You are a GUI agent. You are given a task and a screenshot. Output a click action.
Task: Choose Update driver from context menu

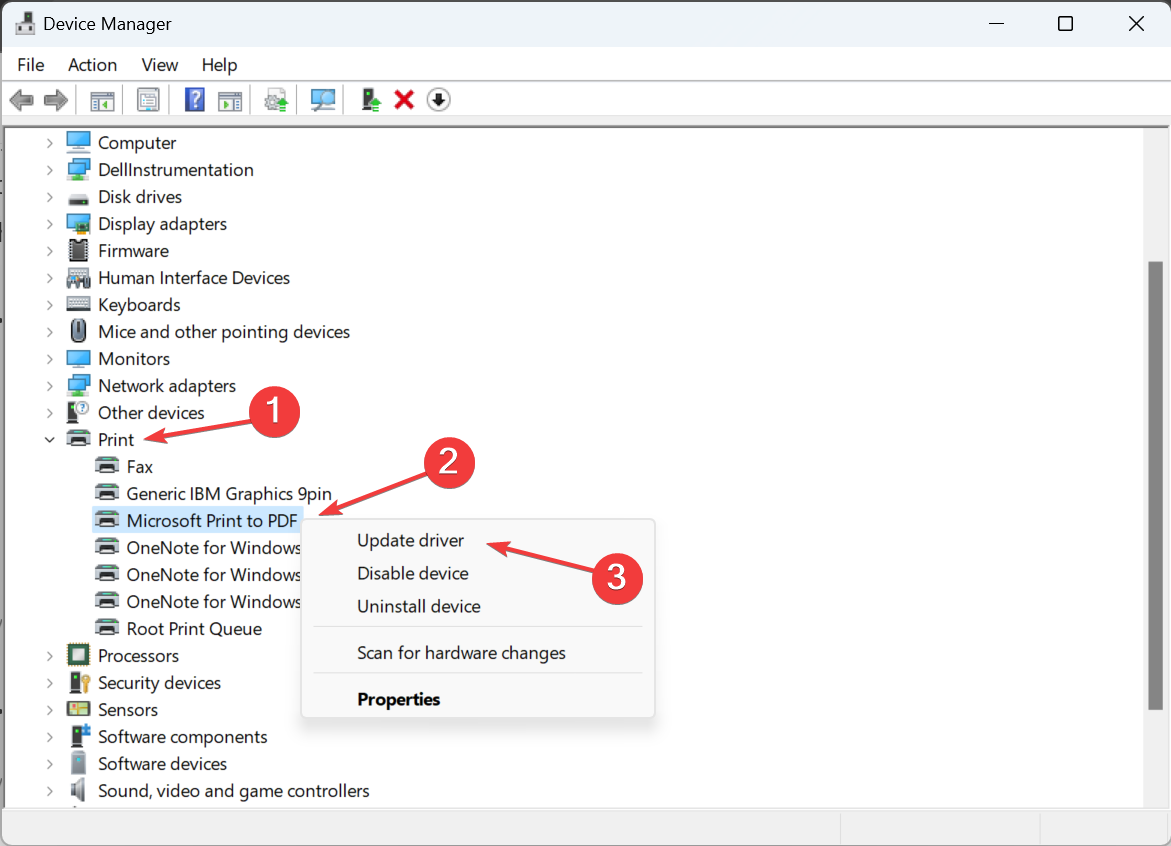tap(410, 540)
